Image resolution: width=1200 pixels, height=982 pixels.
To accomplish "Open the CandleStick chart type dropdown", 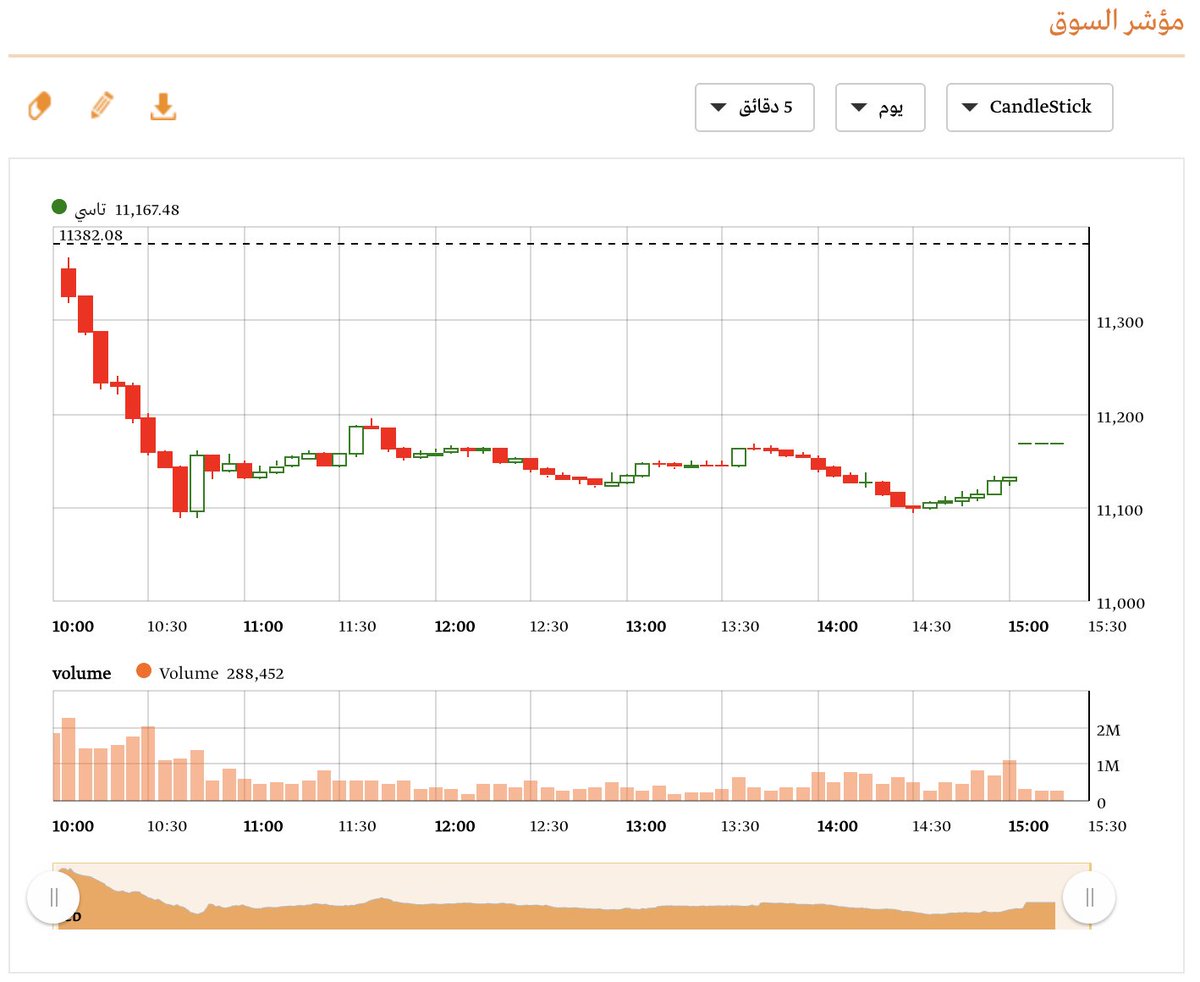I will 1029,107.
